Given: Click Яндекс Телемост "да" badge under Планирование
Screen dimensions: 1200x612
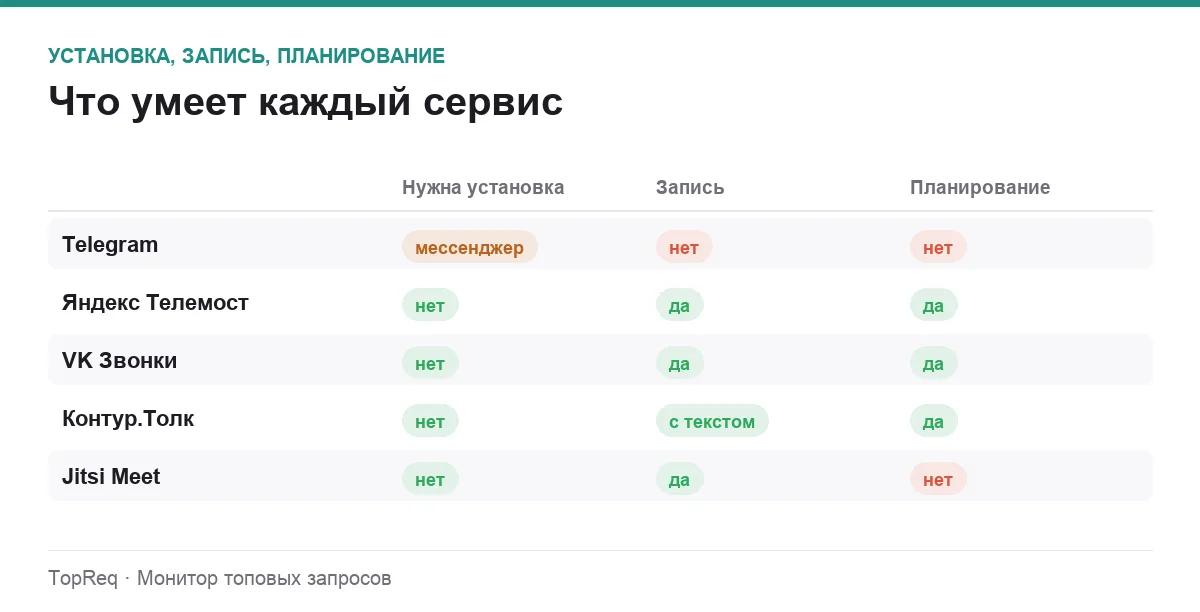Looking at the screenshot, I should pyautogui.click(x=934, y=305).
